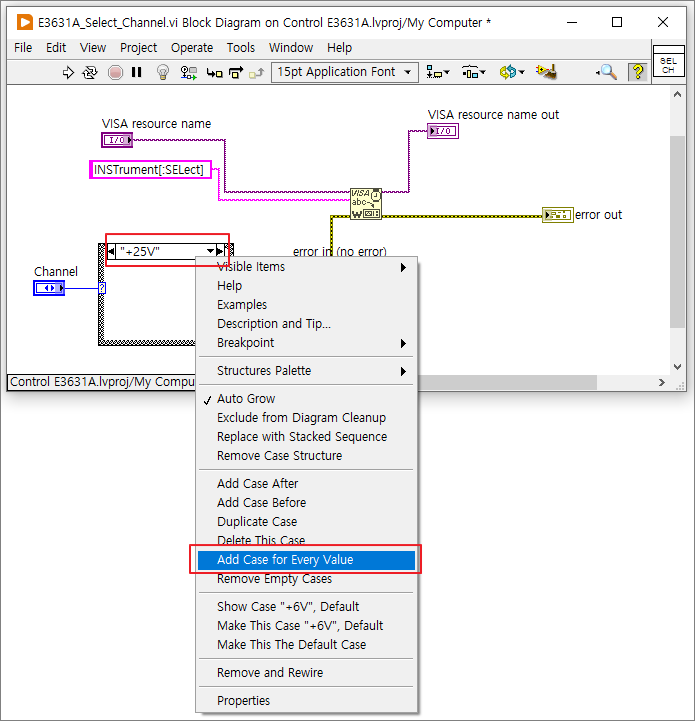Toggle Highlight Execution light bulb
Image resolution: width=695 pixels, height=721 pixels.
(x=163, y=72)
